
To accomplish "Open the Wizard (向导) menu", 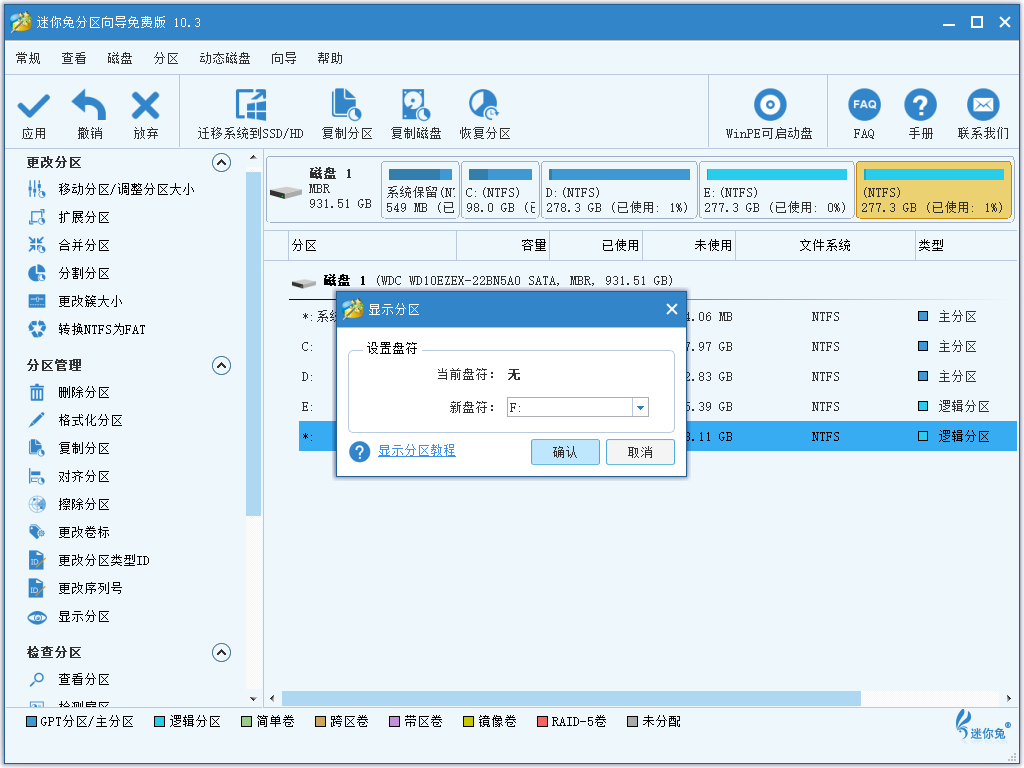I will (x=283, y=59).
